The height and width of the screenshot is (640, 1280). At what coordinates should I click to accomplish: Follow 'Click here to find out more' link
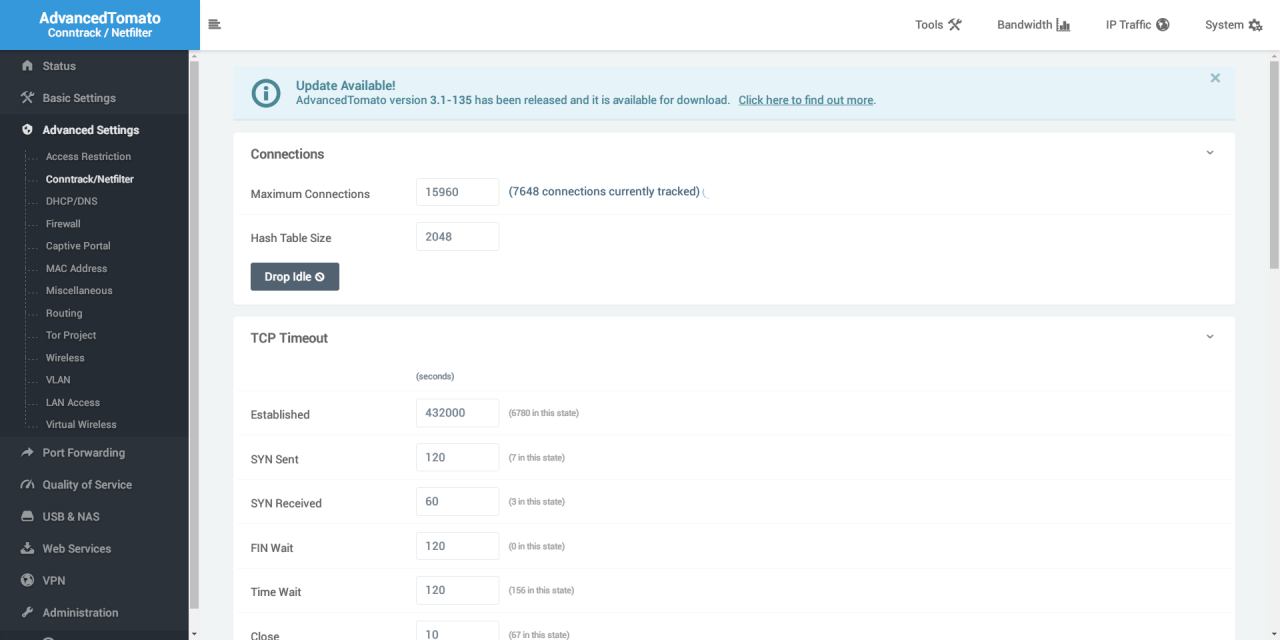tap(806, 100)
